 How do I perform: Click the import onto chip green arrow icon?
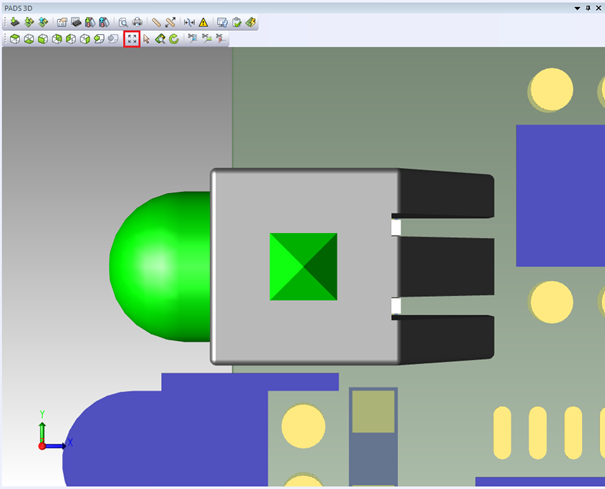pos(15,22)
